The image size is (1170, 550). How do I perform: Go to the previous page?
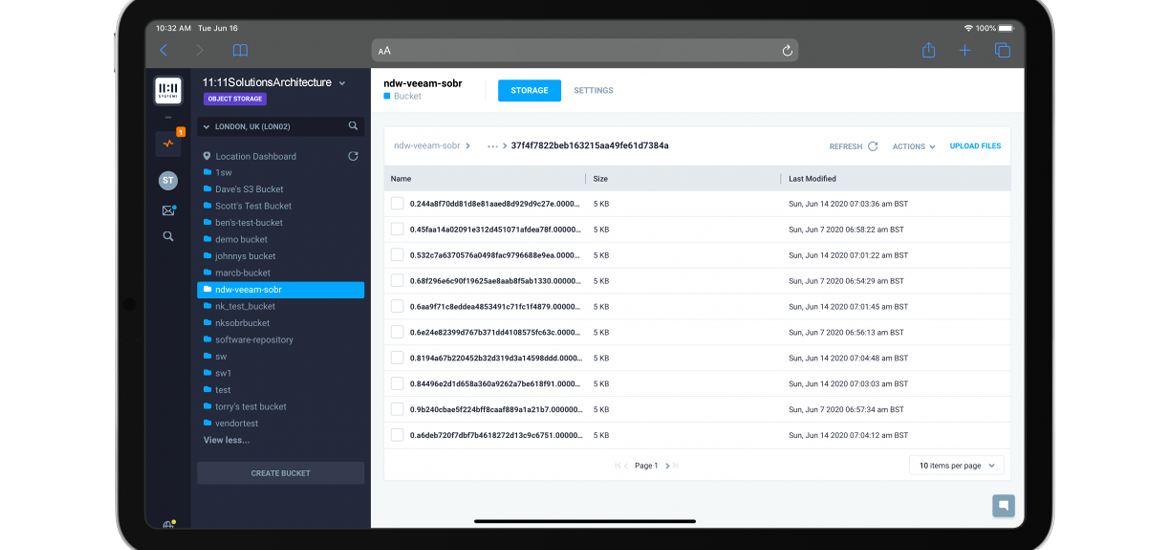626,466
